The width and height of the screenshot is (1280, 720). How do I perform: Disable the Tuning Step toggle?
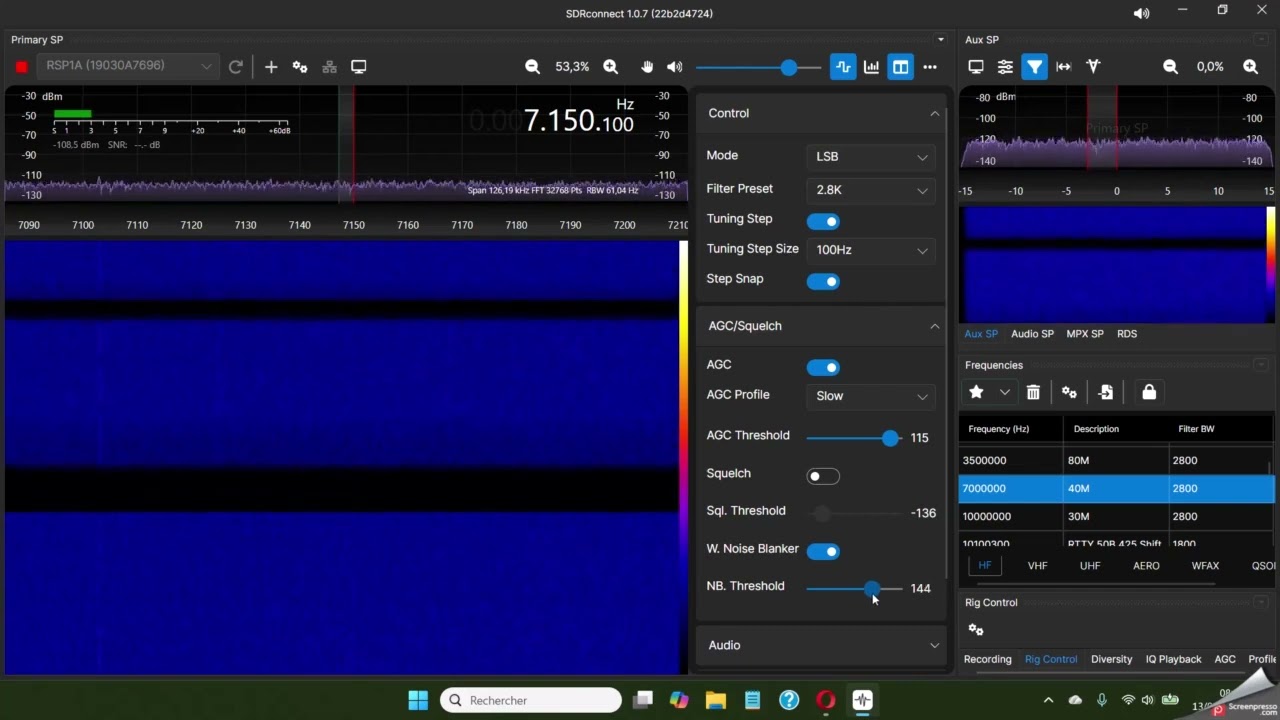tap(823, 221)
